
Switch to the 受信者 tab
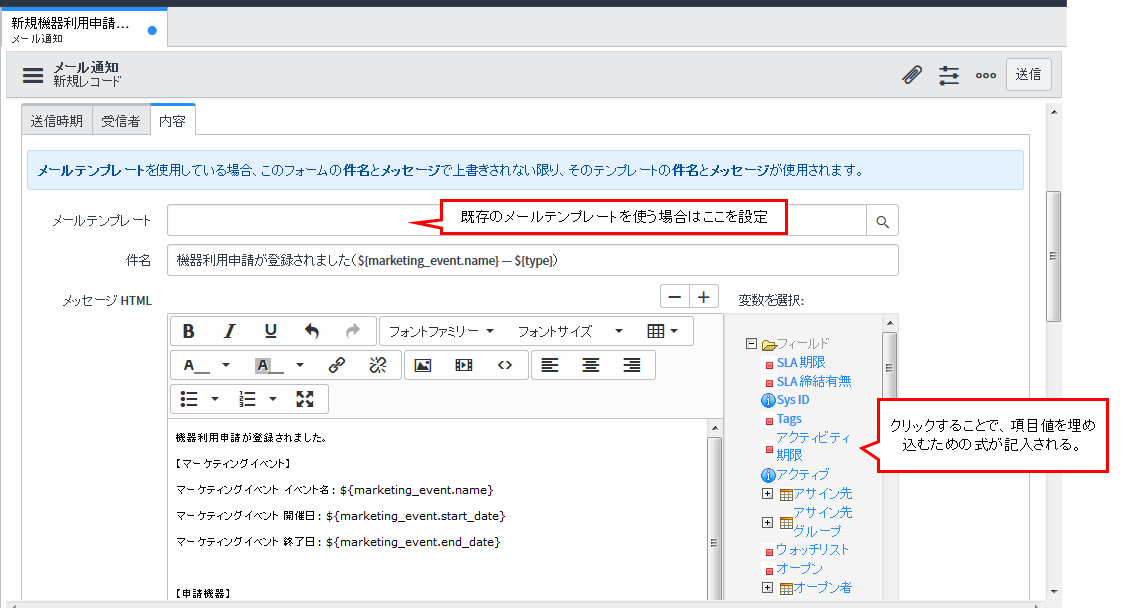[x=121, y=121]
